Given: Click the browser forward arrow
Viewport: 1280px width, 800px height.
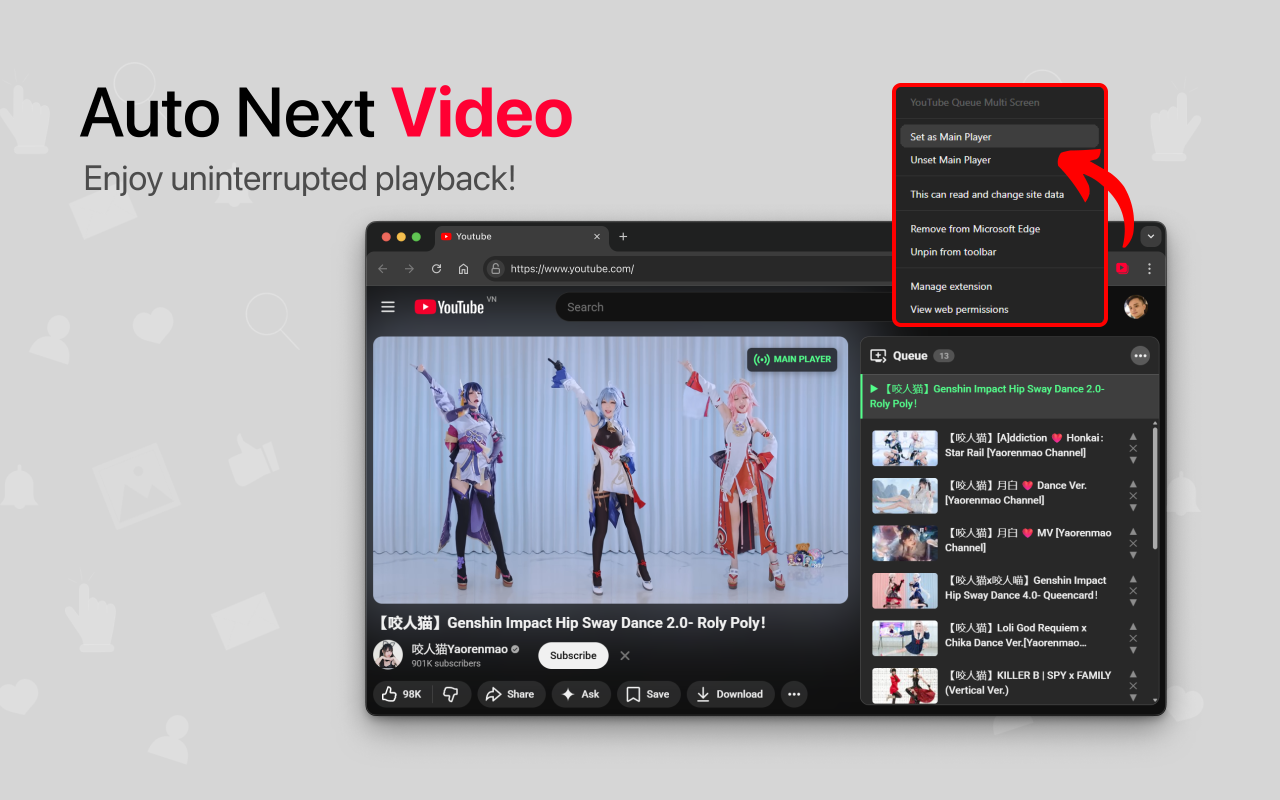Looking at the screenshot, I should point(409,269).
